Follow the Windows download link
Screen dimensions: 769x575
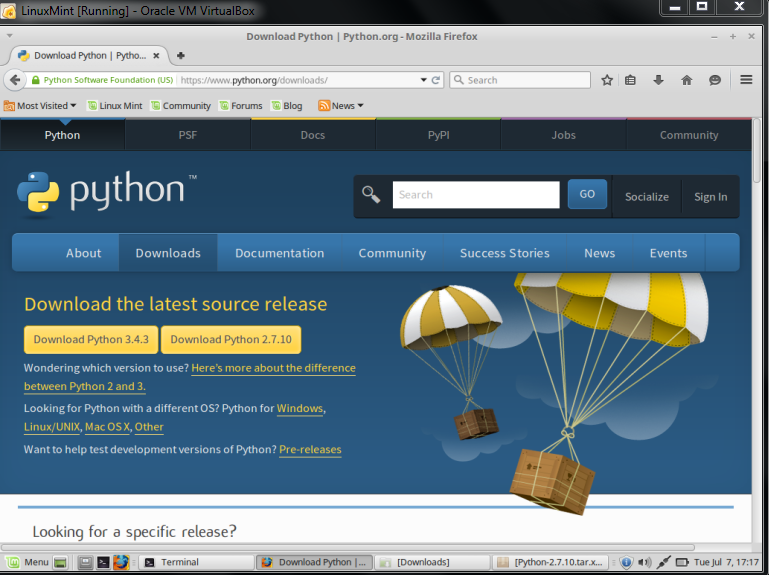click(x=300, y=408)
